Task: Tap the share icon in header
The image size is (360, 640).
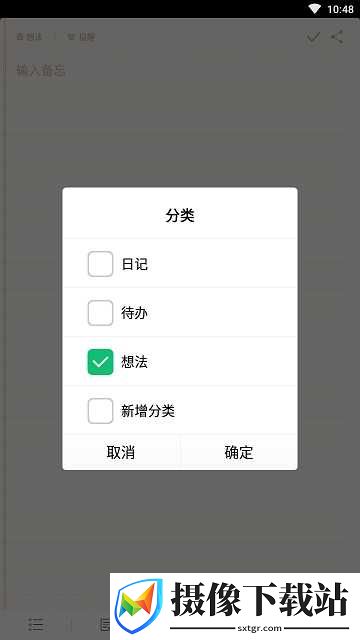Action: click(337, 37)
